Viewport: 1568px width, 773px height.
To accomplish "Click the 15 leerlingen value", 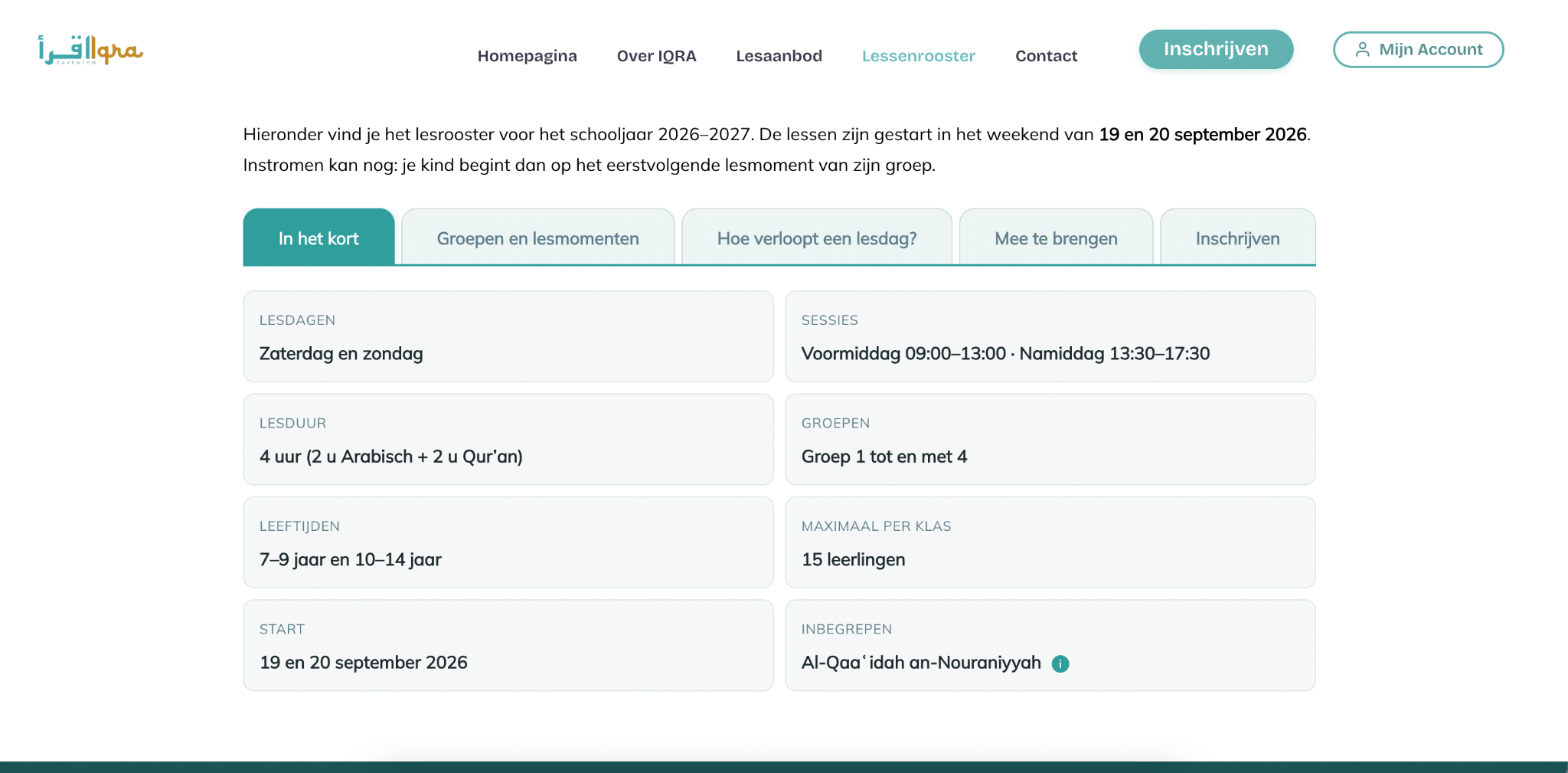I will coord(853,560).
